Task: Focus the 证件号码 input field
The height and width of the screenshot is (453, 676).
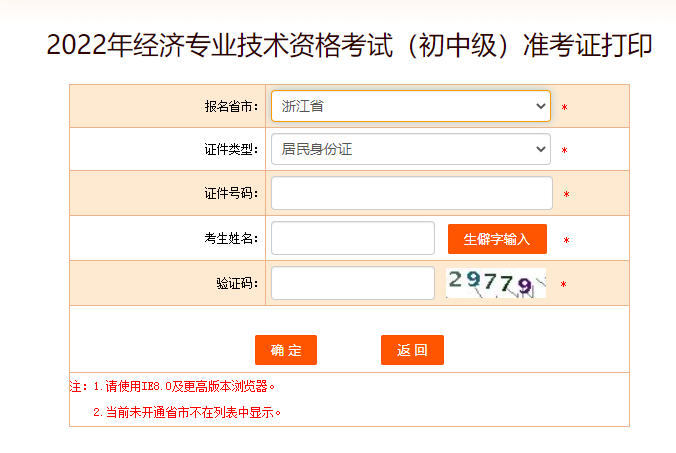Action: (x=411, y=193)
